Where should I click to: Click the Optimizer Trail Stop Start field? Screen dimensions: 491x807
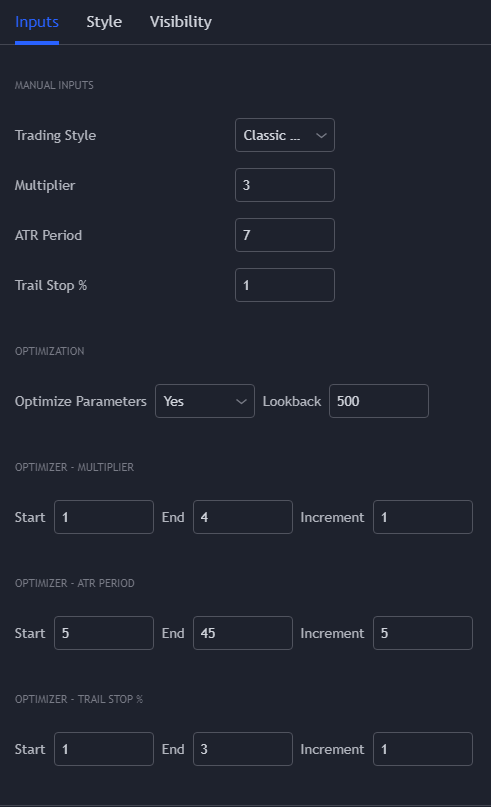coord(104,749)
